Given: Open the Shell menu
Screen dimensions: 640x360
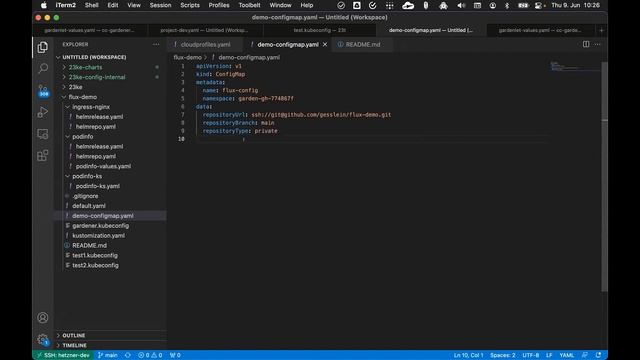Looking at the screenshot, I should pyautogui.click(x=91, y=5).
